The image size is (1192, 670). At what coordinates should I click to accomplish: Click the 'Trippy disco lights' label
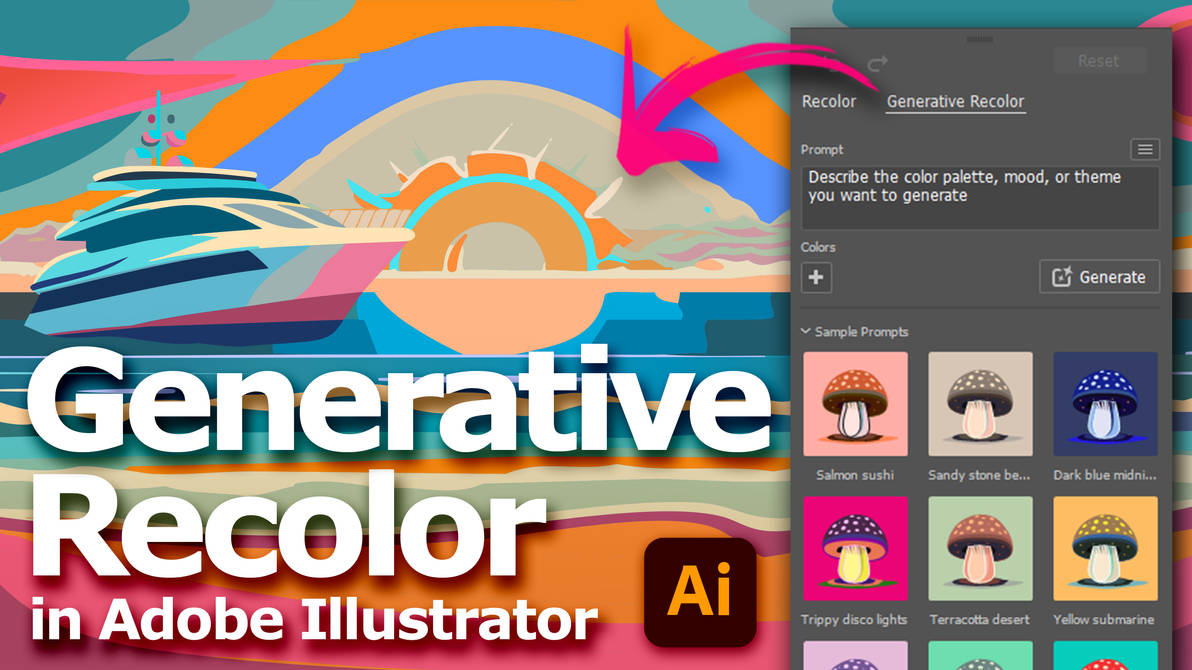click(854, 620)
